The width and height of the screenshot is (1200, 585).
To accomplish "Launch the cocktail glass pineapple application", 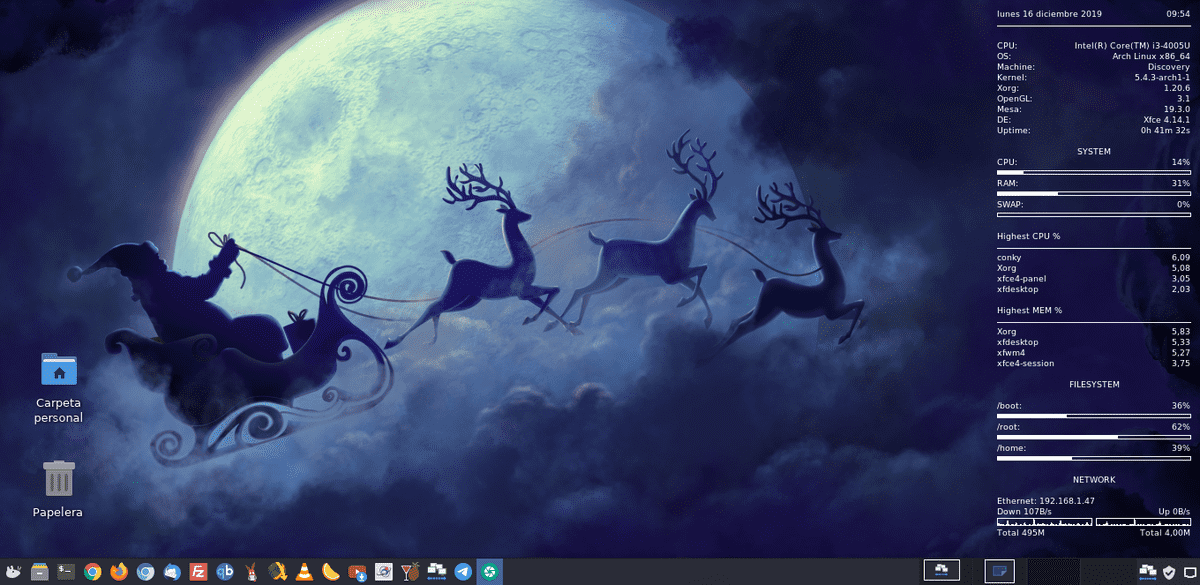I will pyautogui.click(x=410, y=572).
